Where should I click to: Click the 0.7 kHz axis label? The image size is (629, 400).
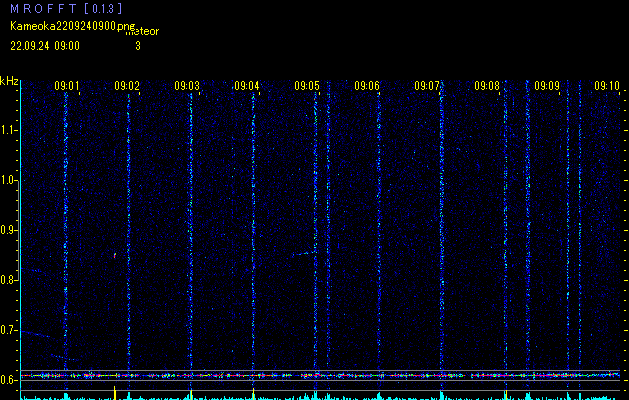[x=8, y=330]
